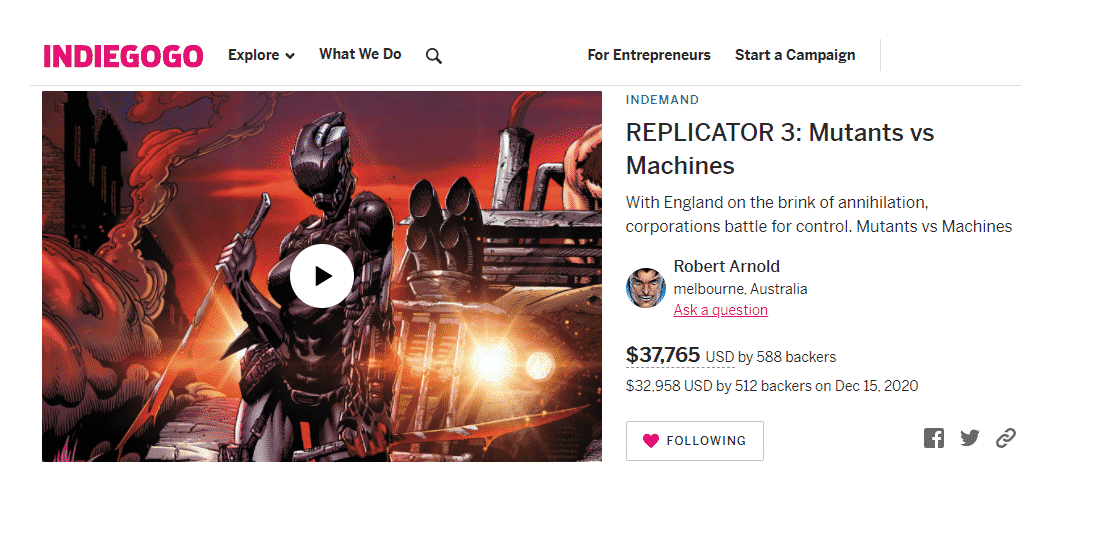The width and height of the screenshot is (1098, 552).
Task: Click the search magnifier icon
Action: 433,56
